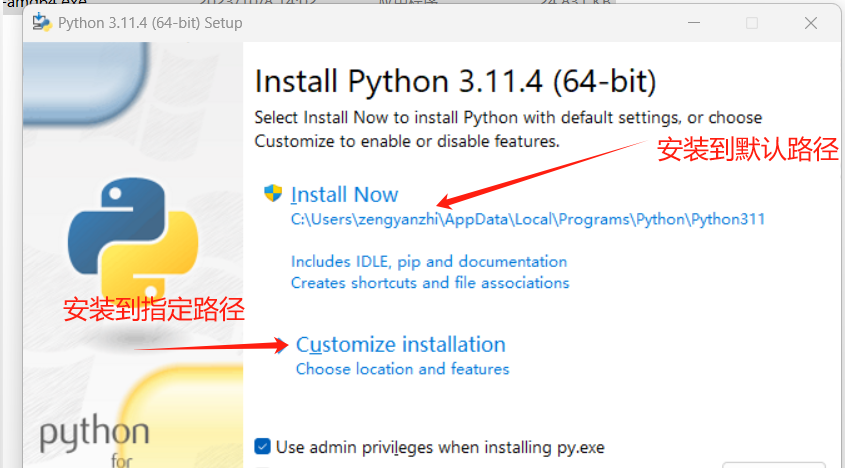The width and height of the screenshot is (845, 468).
Task: Click "Includes IDLE, pip and documentation" line
Action: [429, 262]
